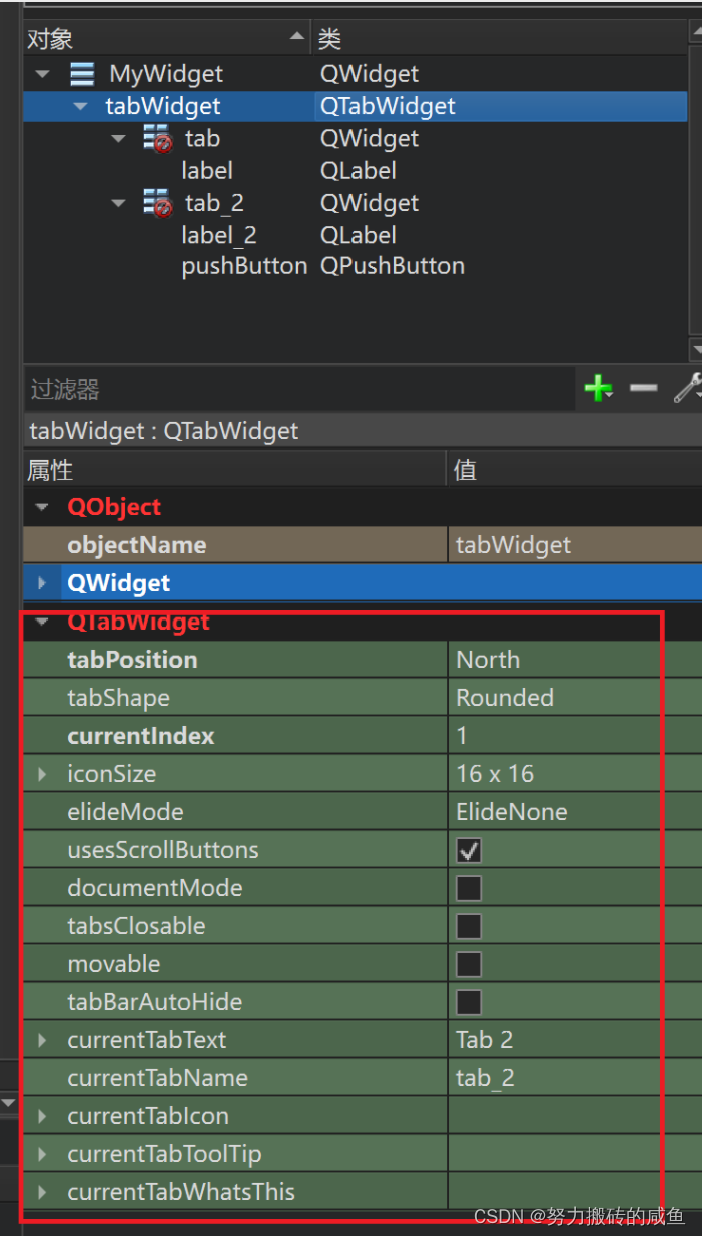Add a dynamic property using green plus icon
This screenshot has height=1236, width=702.
pos(597,388)
